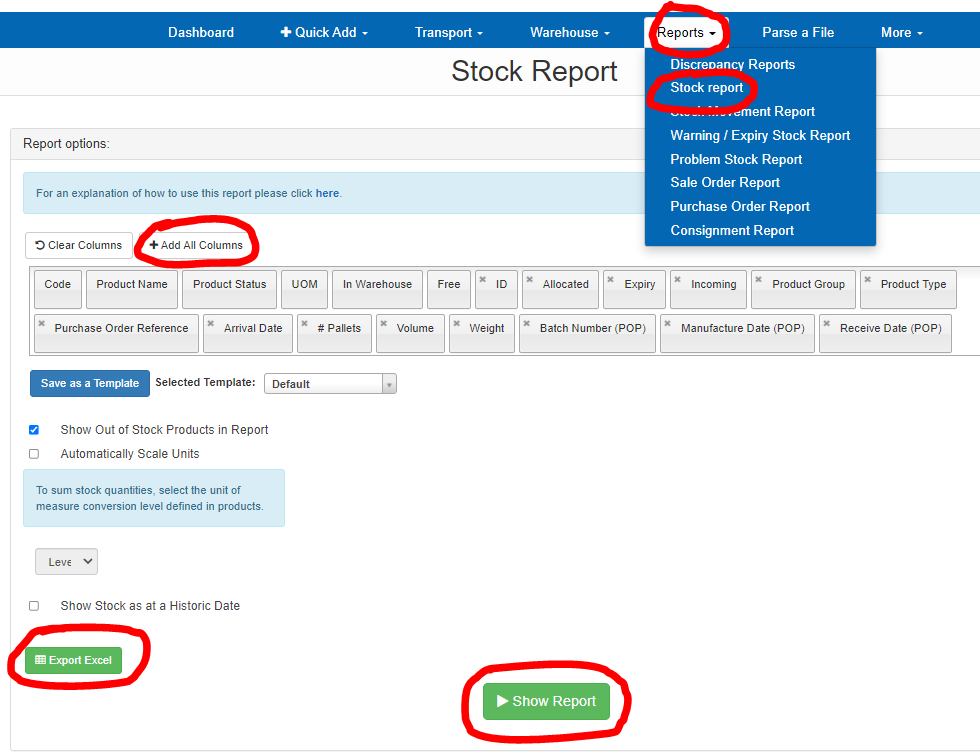This screenshot has width=980, height=755.
Task: Uncheck Show Out of Stock Products in Report
Action: tap(34, 430)
